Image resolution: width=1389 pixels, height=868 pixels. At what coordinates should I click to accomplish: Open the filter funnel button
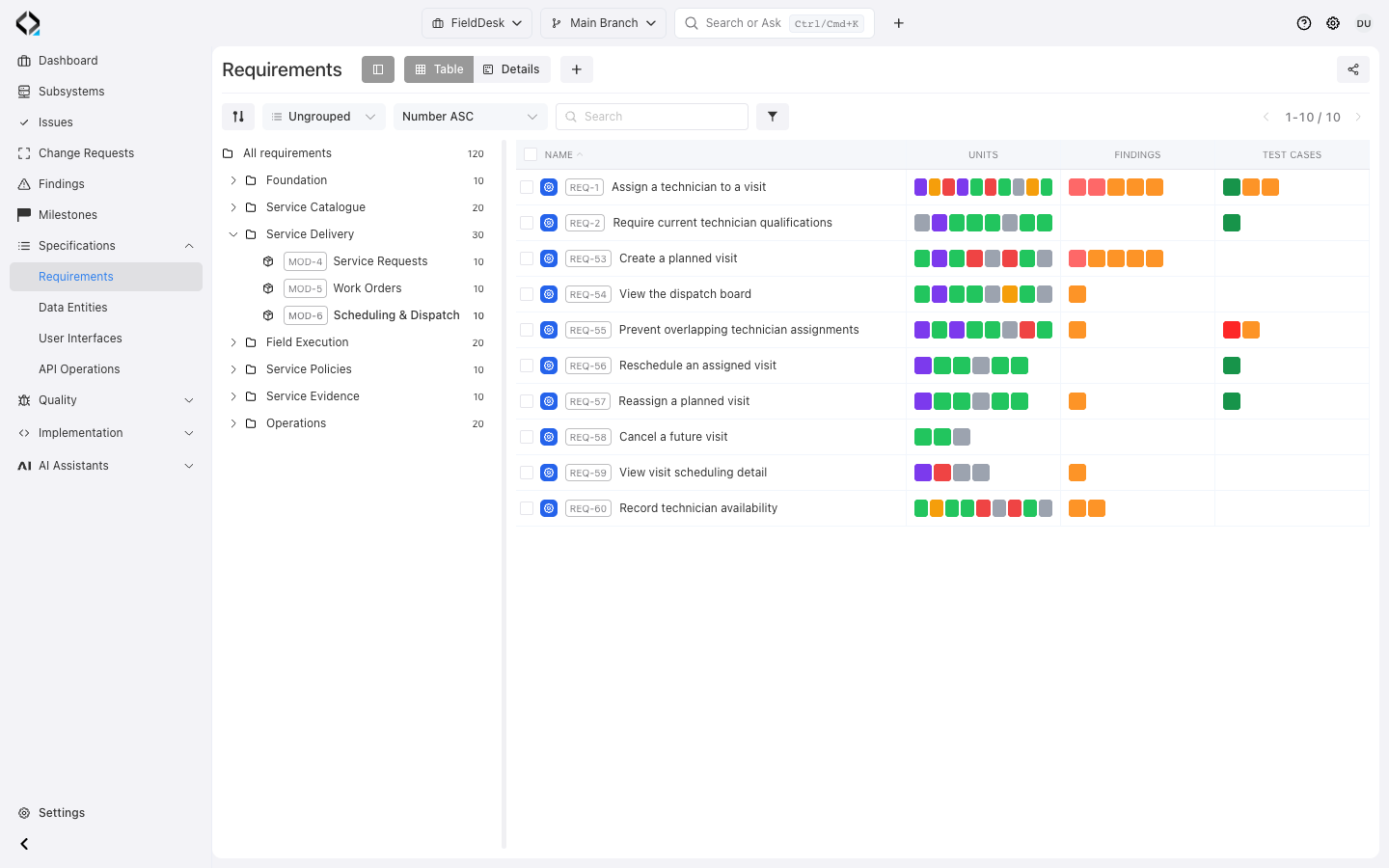tap(773, 117)
